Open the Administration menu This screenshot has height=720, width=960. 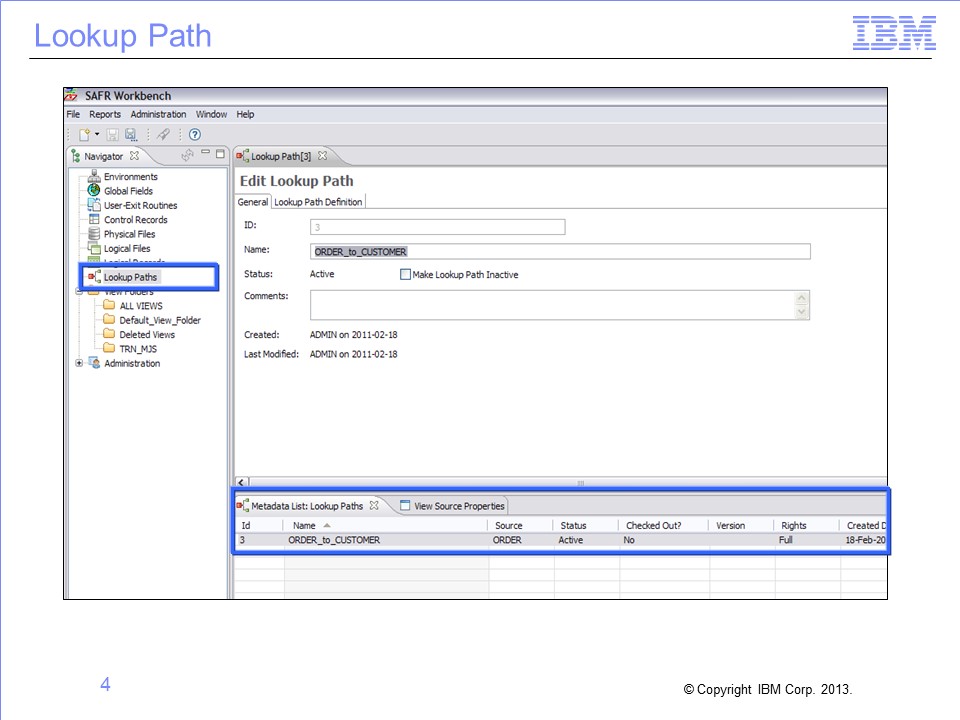pyautogui.click(x=158, y=114)
